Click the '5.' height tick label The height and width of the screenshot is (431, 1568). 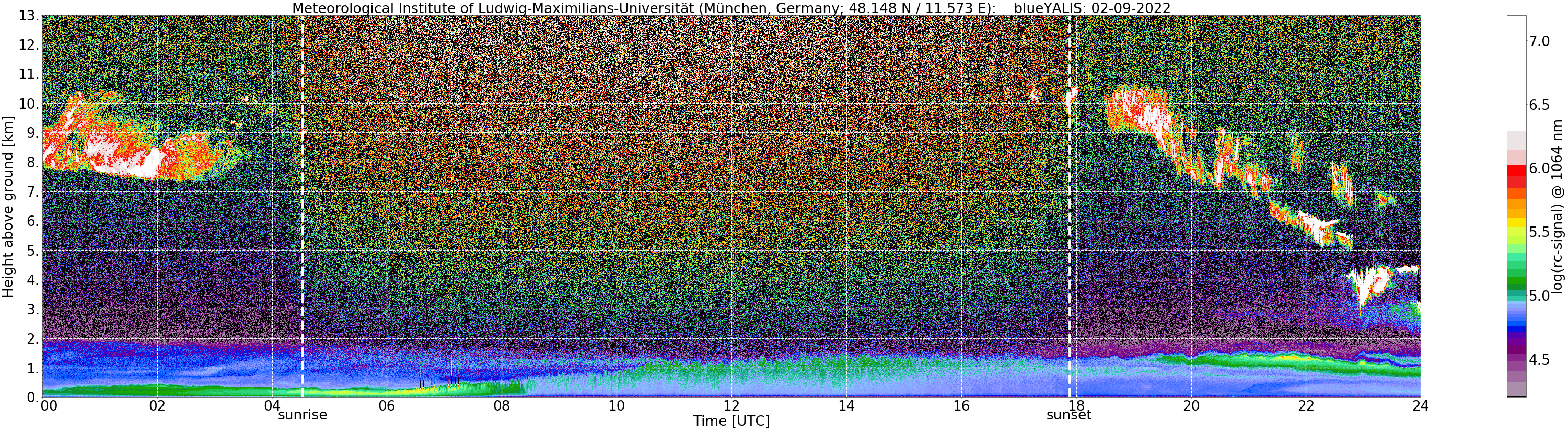tap(33, 251)
